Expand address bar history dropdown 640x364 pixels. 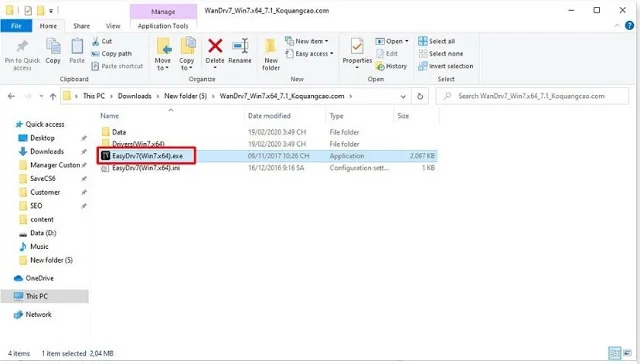[x=403, y=96]
